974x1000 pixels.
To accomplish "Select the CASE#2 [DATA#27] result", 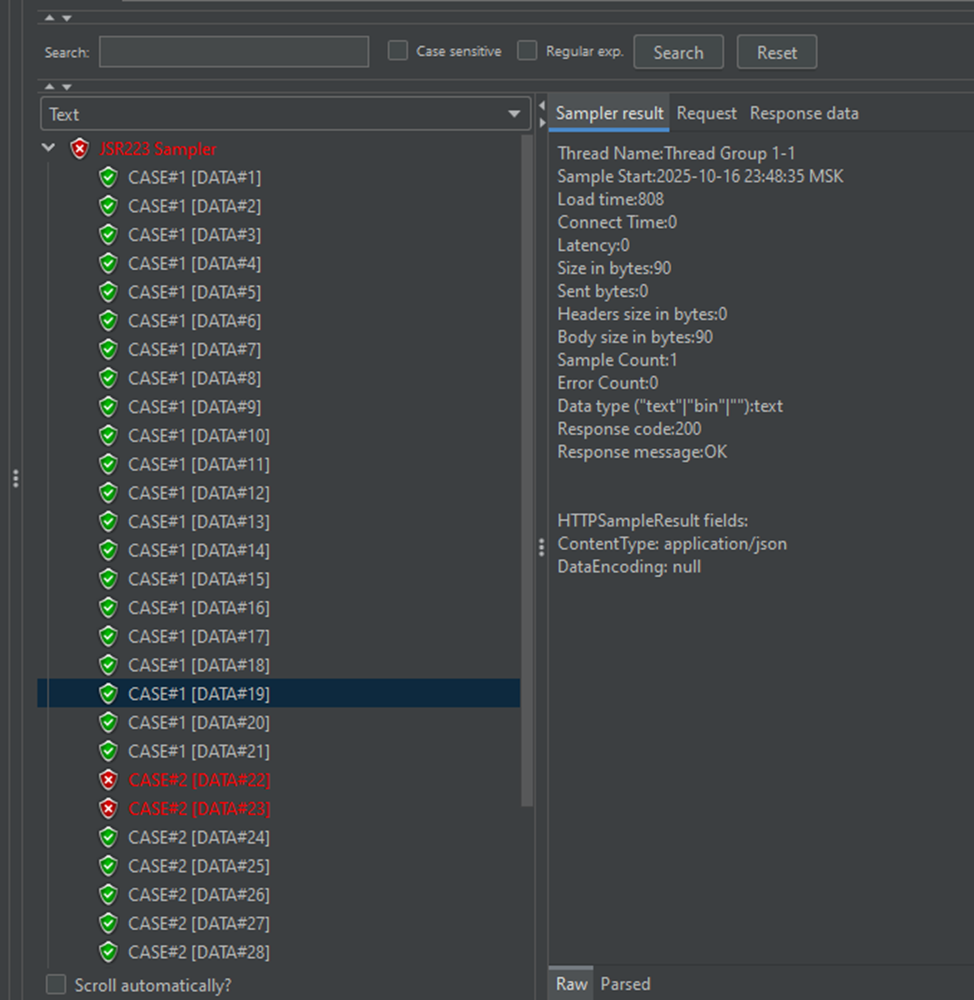I will (x=198, y=924).
